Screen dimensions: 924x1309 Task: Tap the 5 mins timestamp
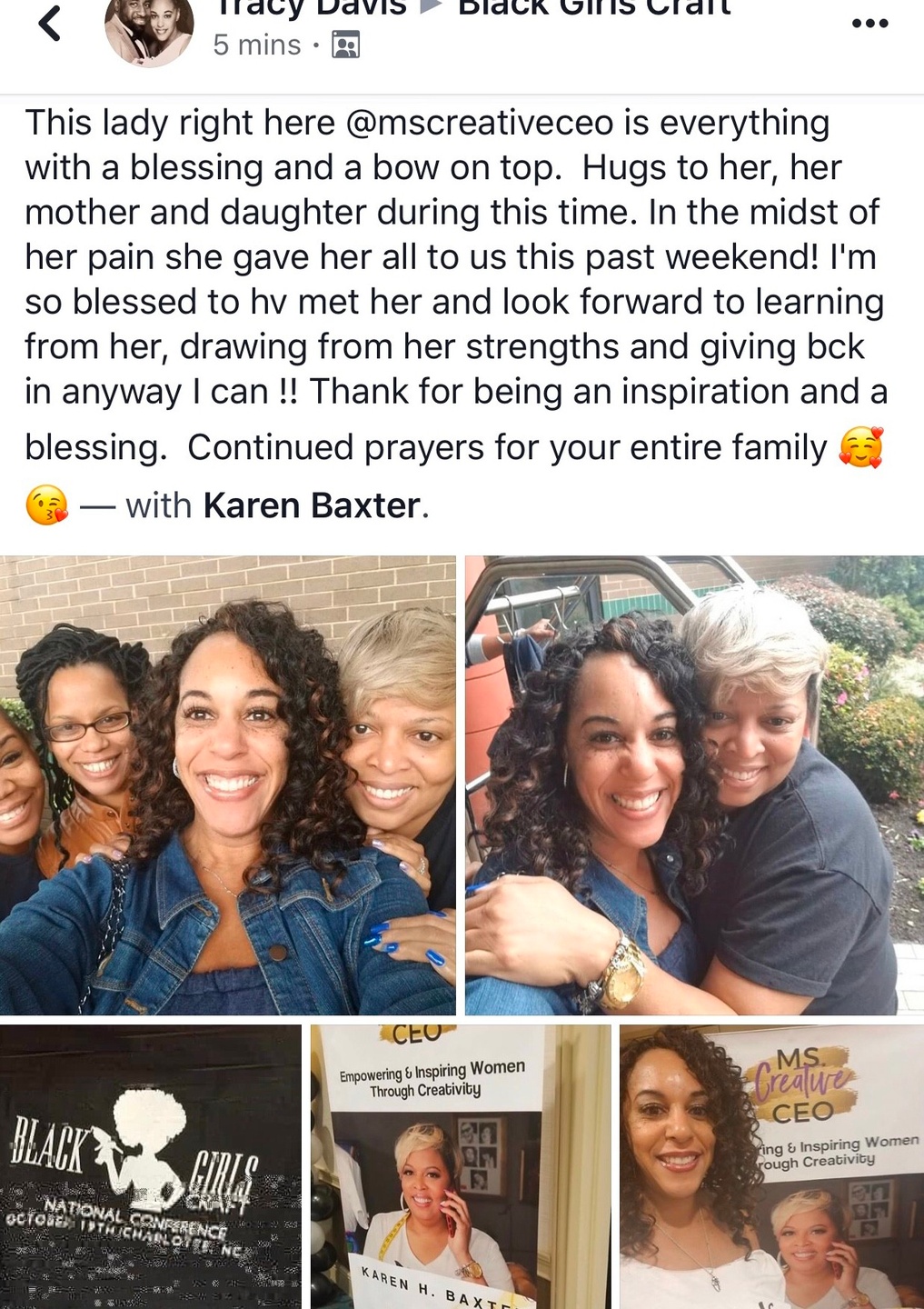(x=256, y=45)
